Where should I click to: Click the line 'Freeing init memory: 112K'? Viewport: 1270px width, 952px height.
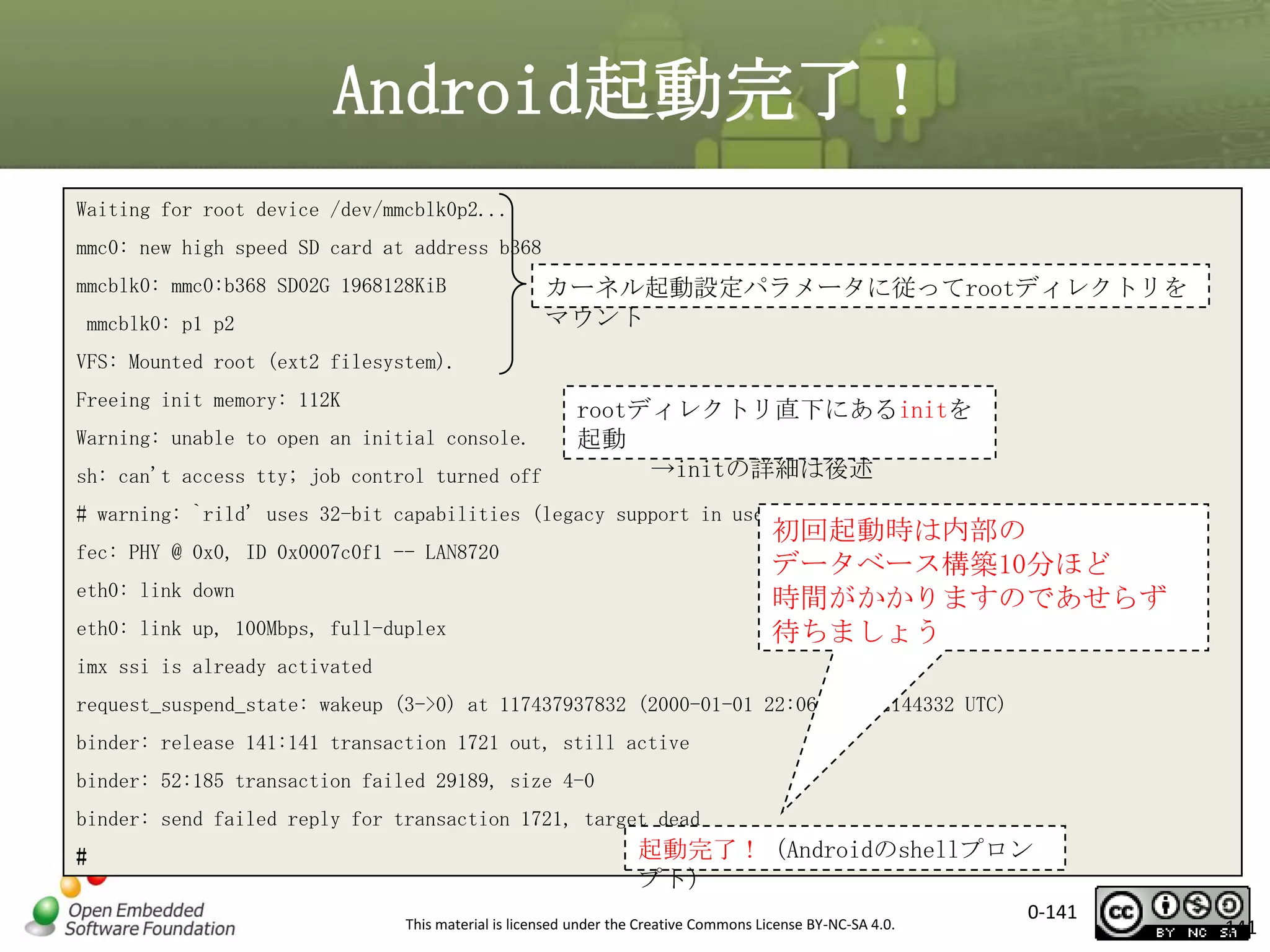coord(208,400)
